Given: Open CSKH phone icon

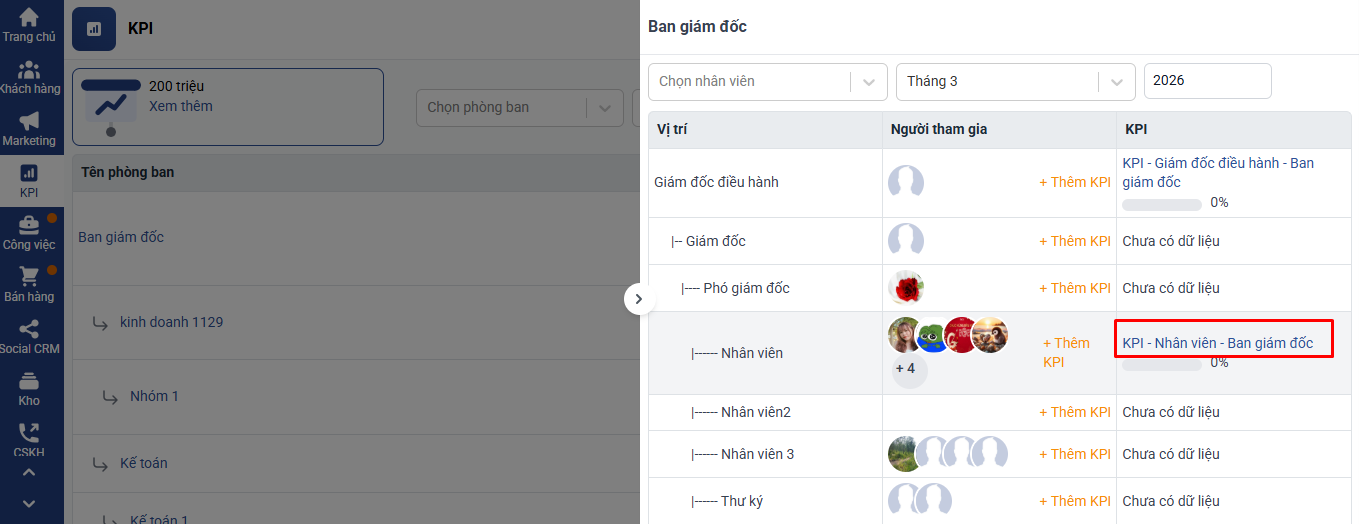Looking at the screenshot, I should click(29, 434).
